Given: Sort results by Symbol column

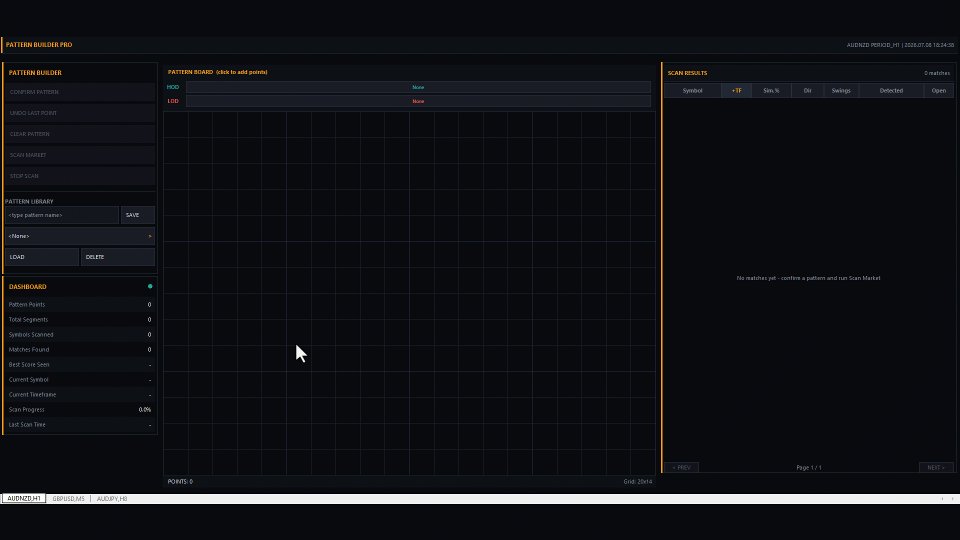Looking at the screenshot, I should (x=692, y=91).
